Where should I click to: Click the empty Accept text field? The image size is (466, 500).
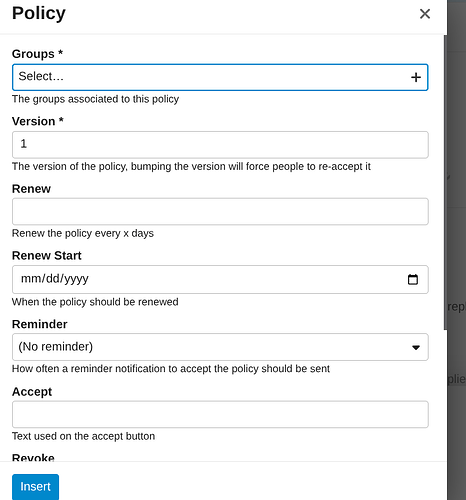coord(220,414)
